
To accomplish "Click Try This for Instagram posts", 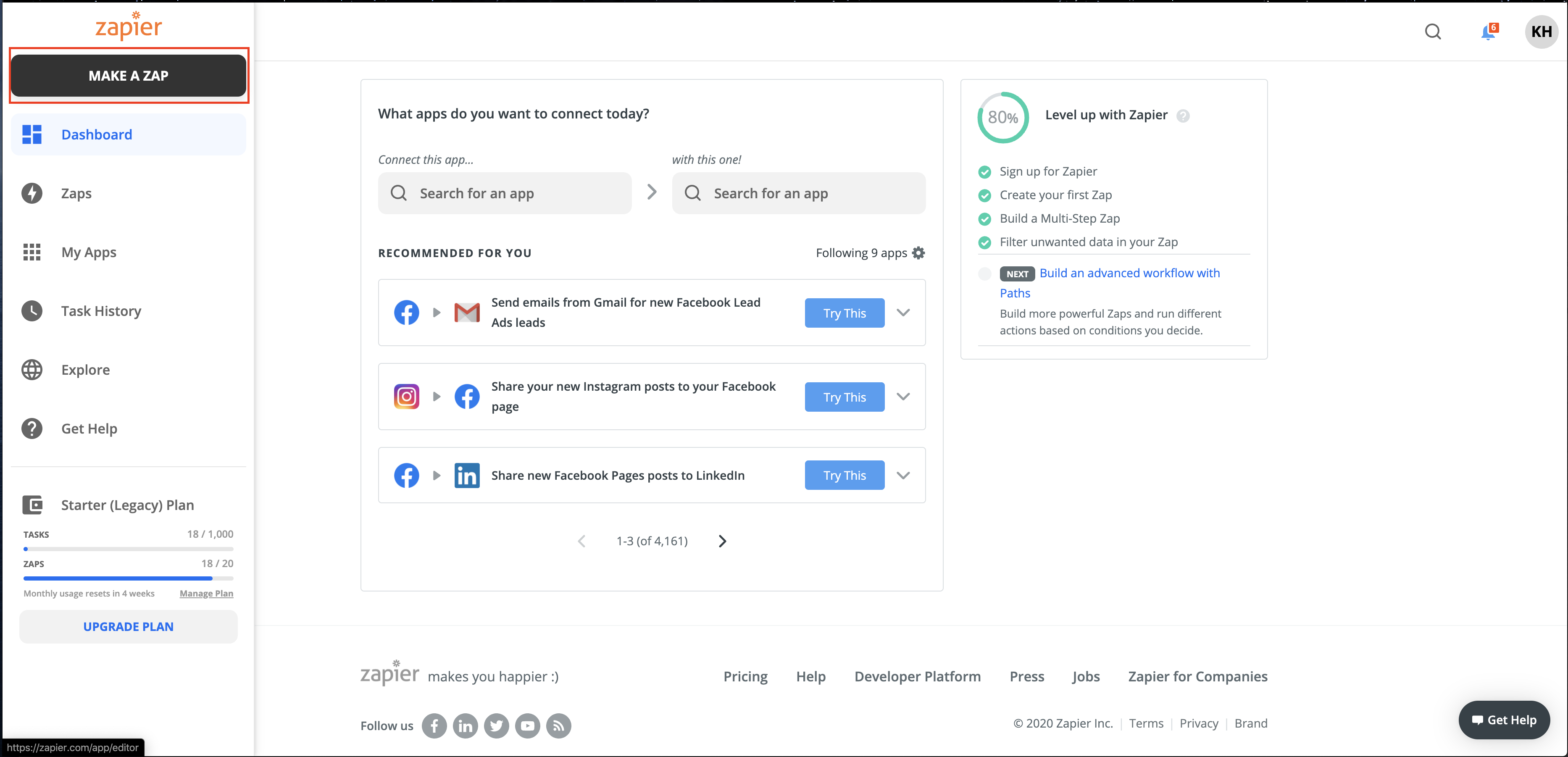I will (844, 397).
